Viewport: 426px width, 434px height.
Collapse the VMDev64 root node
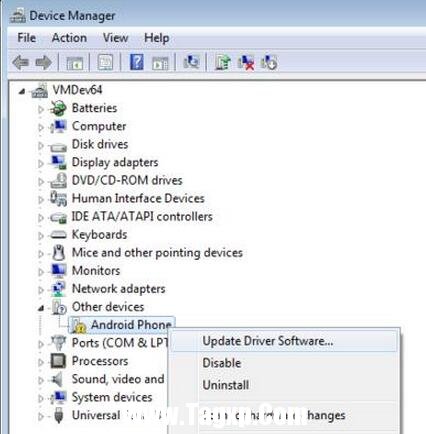point(22,91)
